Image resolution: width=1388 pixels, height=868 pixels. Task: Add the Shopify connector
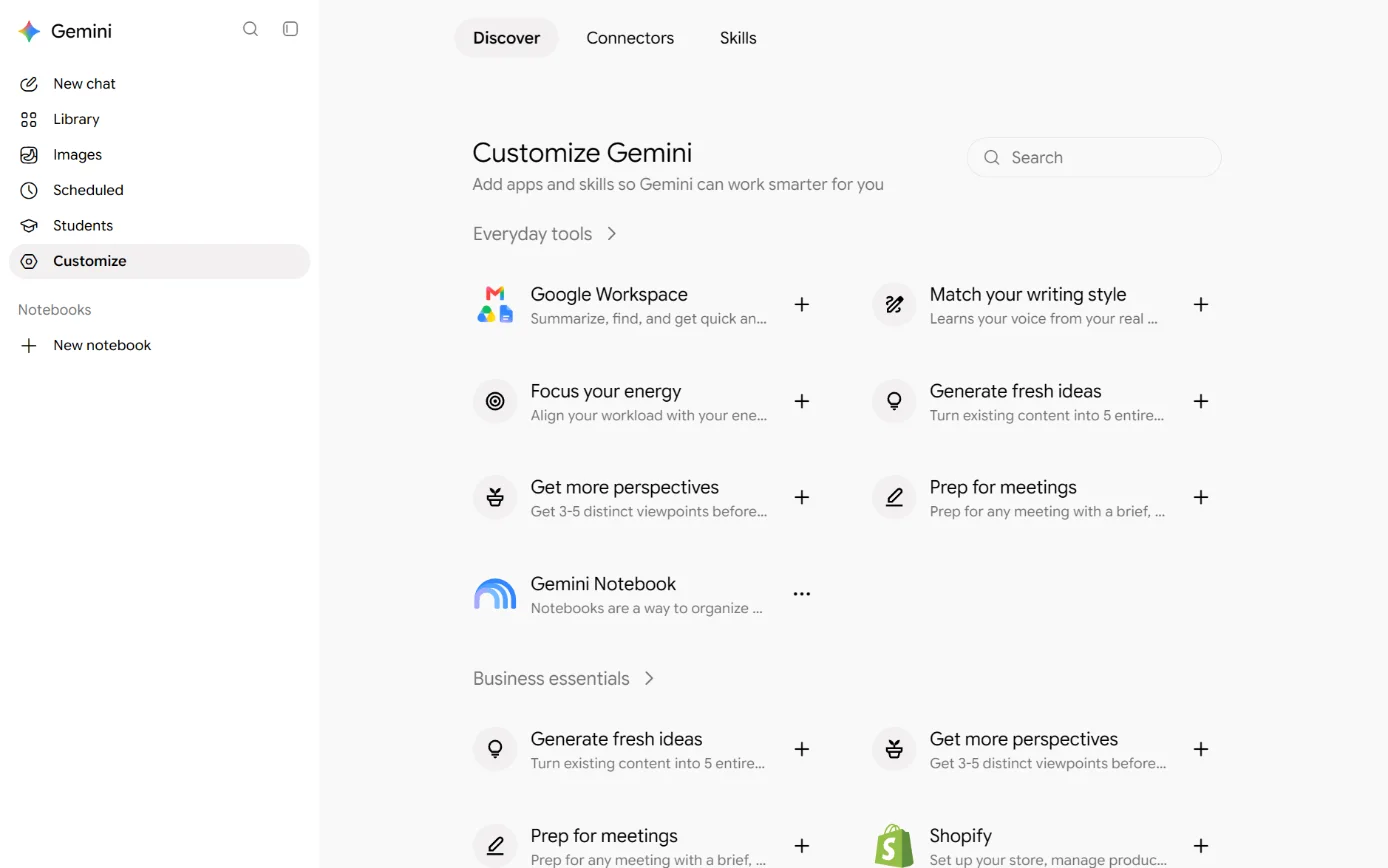pyautogui.click(x=1201, y=846)
